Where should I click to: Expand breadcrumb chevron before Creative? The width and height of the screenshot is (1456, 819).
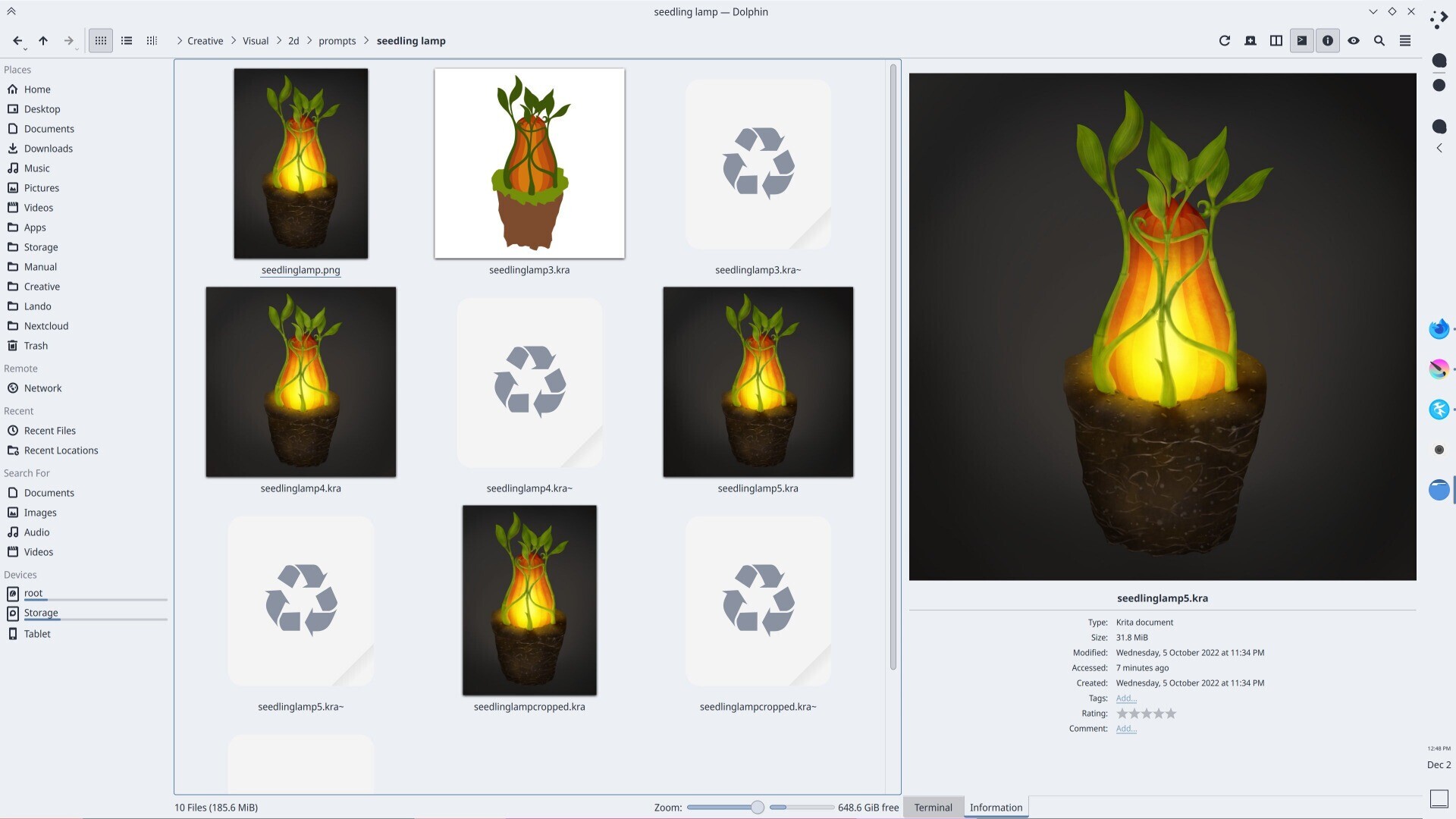pos(179,41)
